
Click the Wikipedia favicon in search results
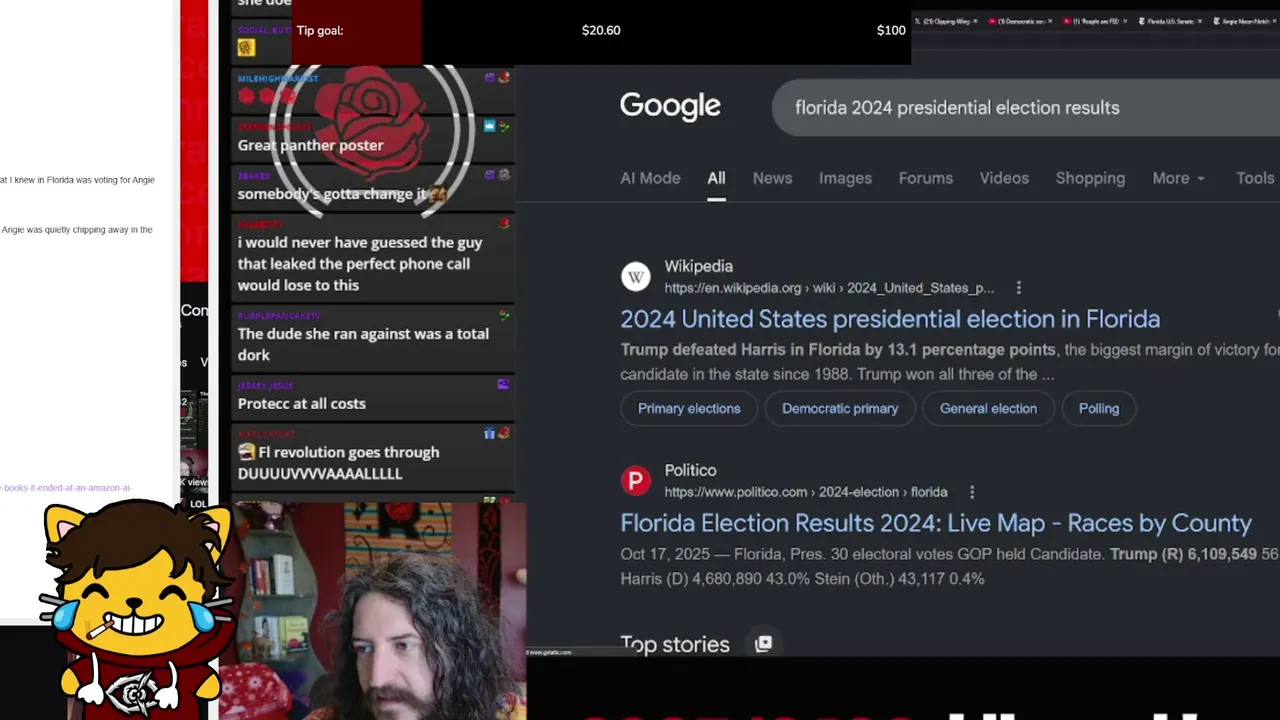[635, 277]
